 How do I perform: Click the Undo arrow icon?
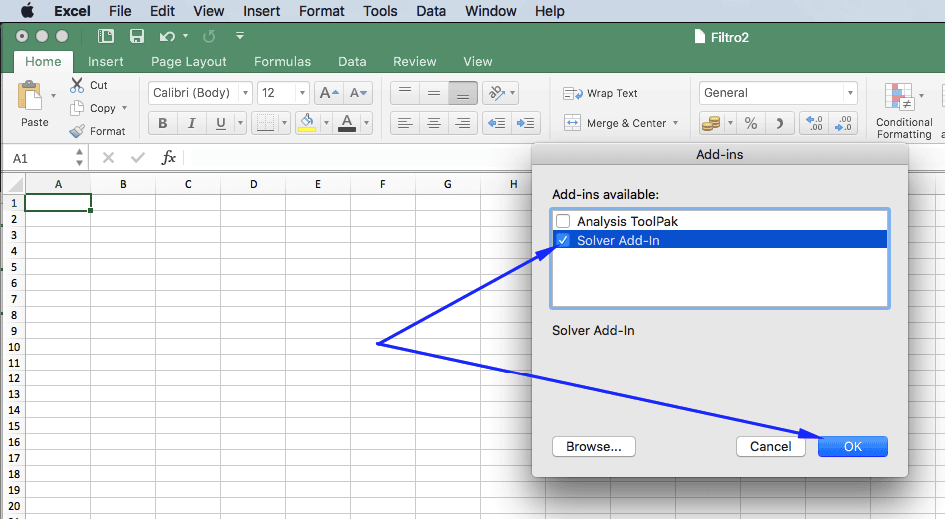[167, 37]
